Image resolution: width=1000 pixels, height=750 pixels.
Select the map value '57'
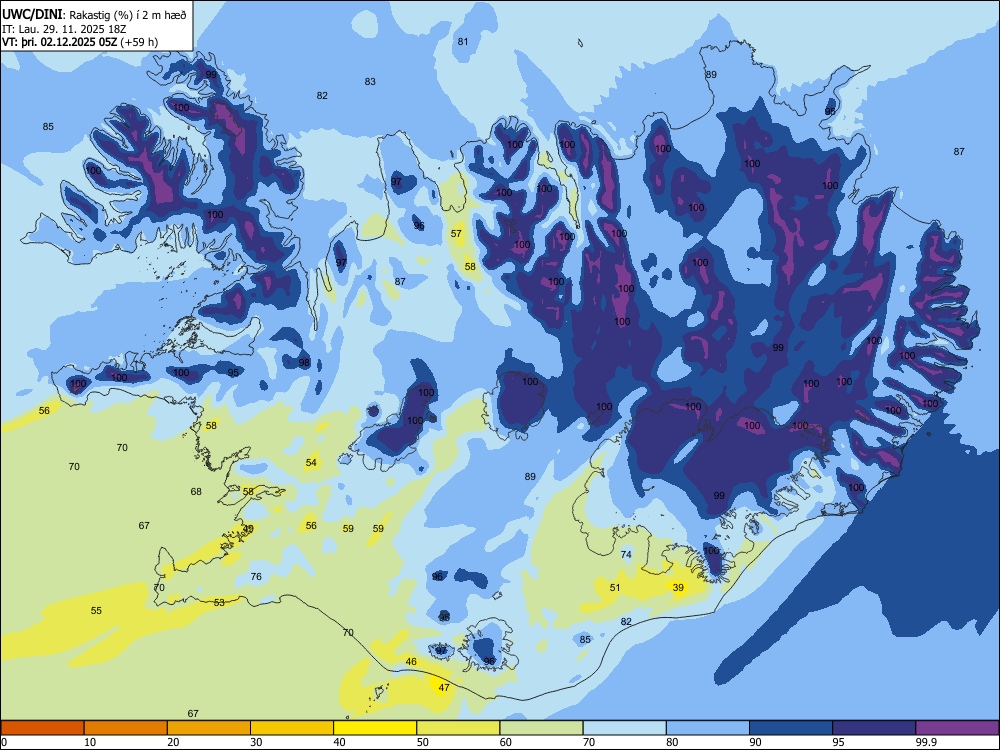click(456, 233)
